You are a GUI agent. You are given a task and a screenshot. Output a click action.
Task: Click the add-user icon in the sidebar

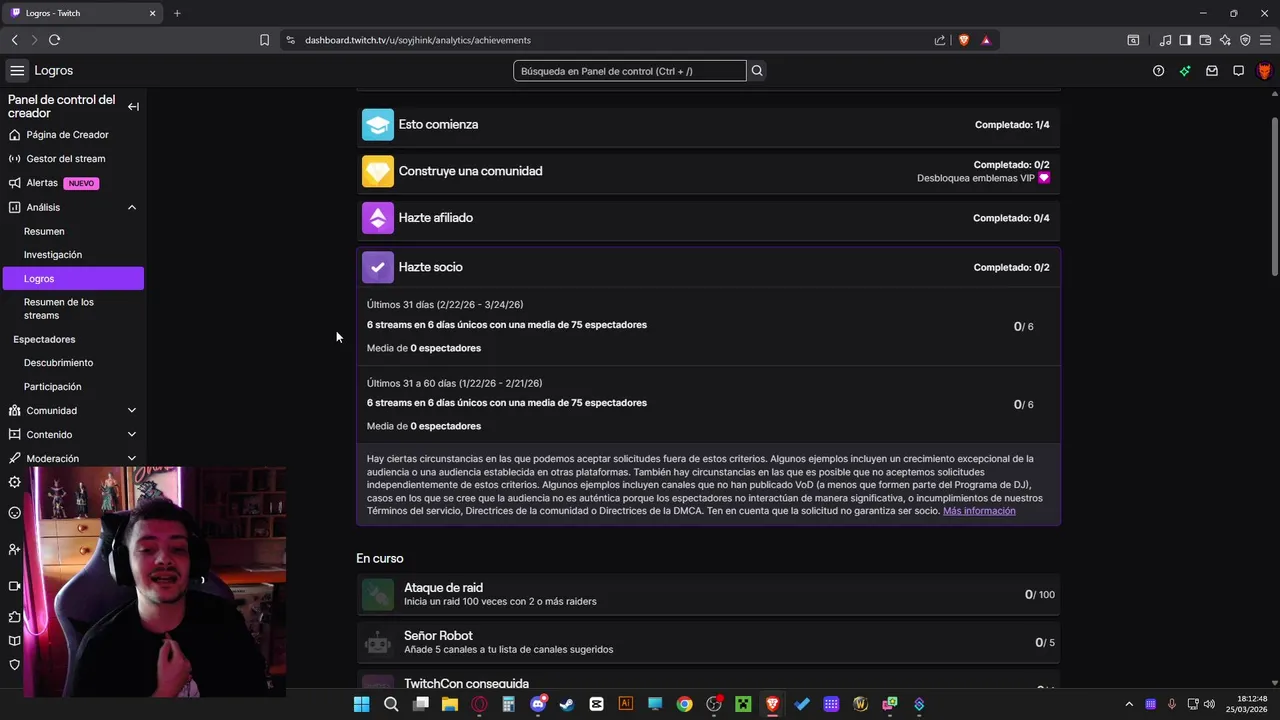click(14, 549)
